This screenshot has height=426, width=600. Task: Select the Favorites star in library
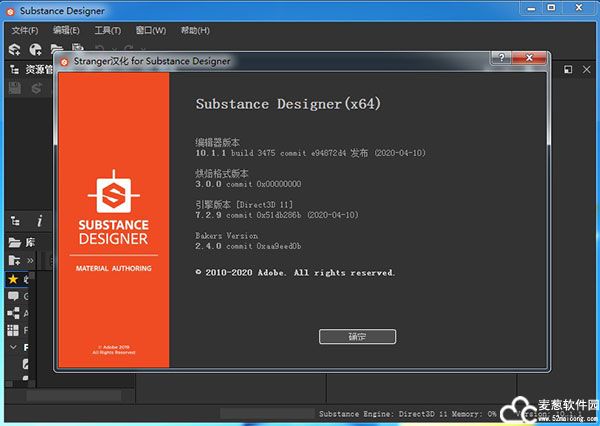point(13,279)
